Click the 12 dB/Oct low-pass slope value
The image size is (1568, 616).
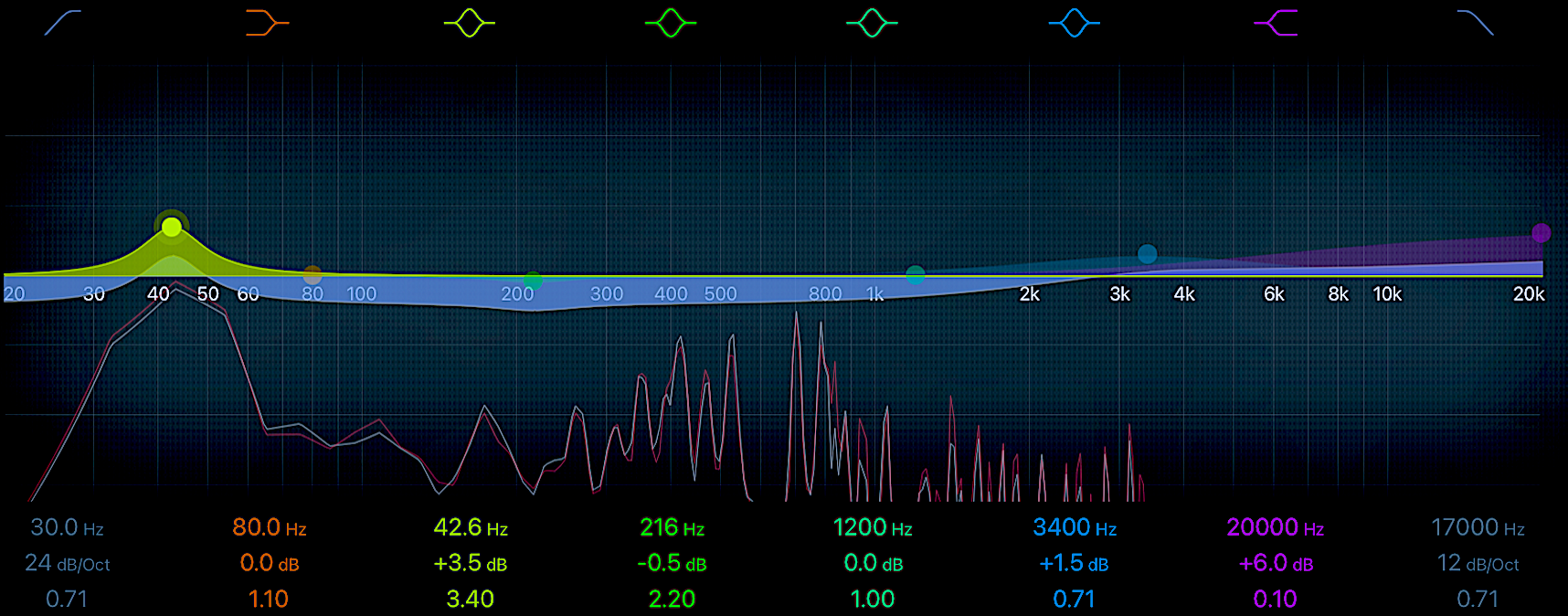click(1477, 563)
